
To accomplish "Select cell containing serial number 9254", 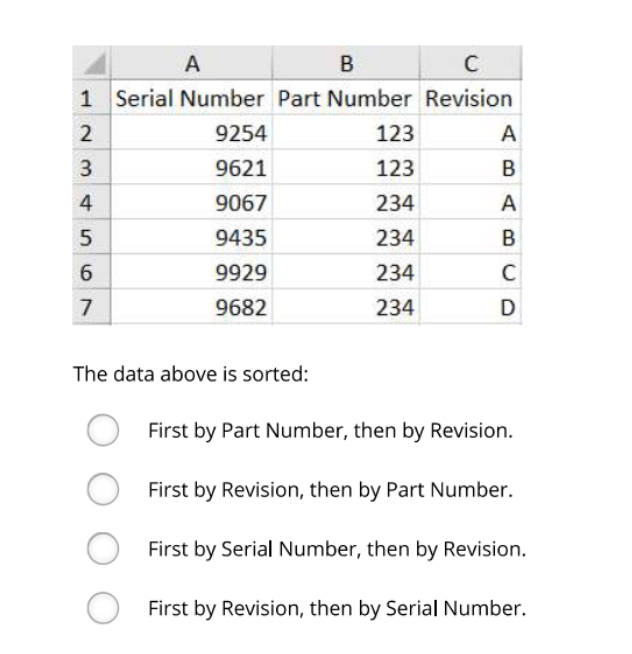I will click(x=191, y=134).
